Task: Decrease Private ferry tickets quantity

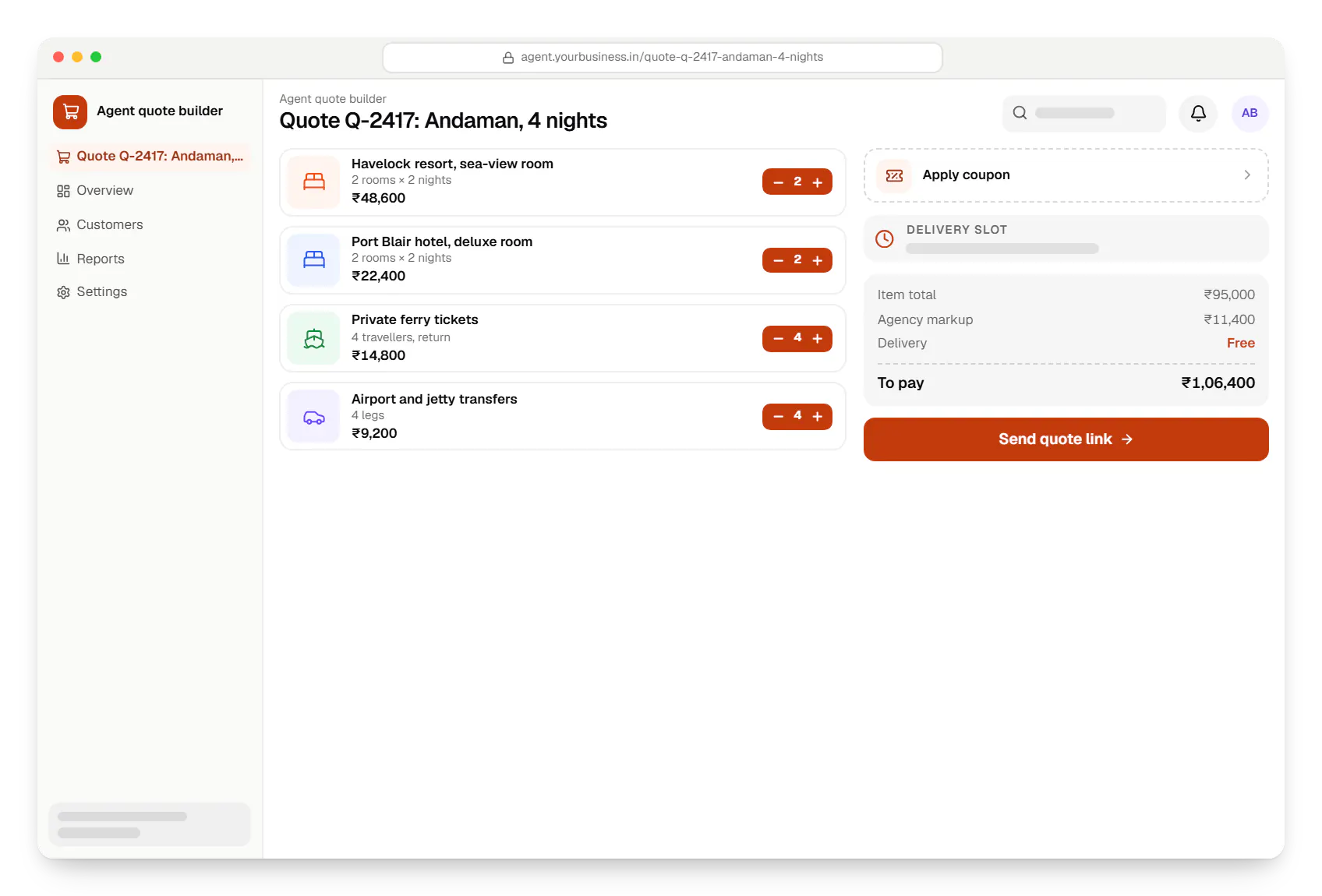Action: pyautogui.click(x=778, y=339)
